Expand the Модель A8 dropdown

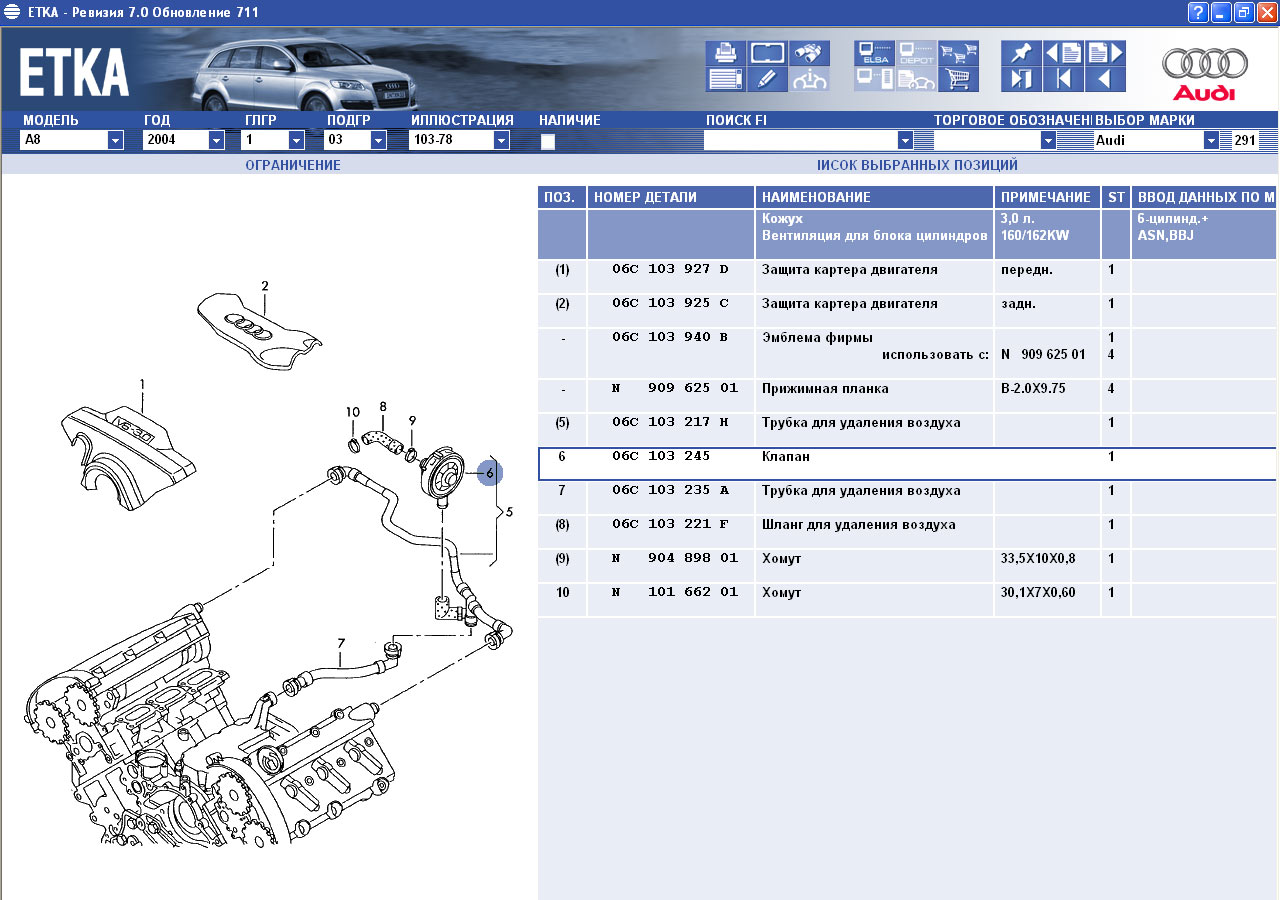click(x=115, y=141)
